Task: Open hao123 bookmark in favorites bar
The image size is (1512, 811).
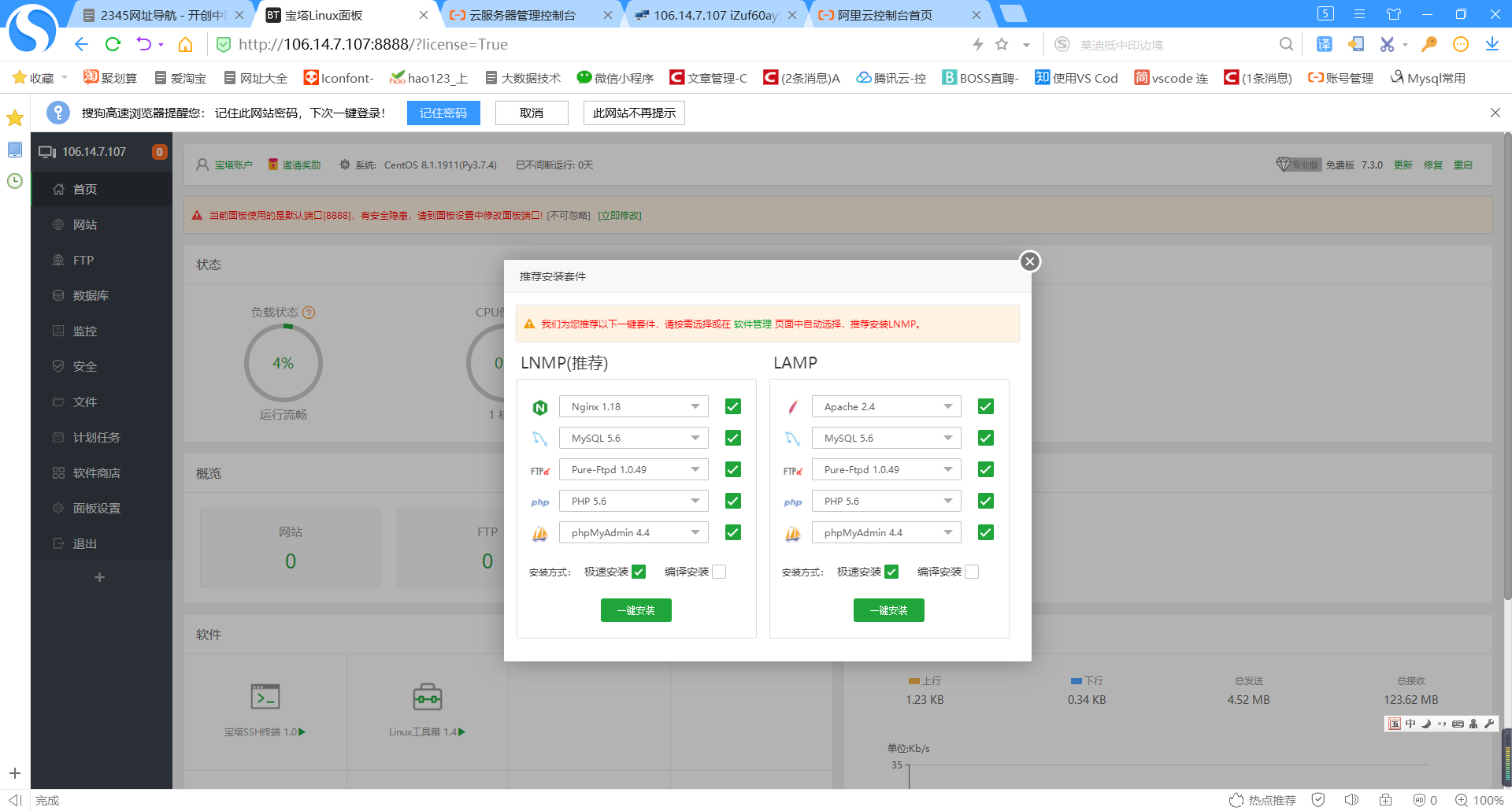Action: 429,78
